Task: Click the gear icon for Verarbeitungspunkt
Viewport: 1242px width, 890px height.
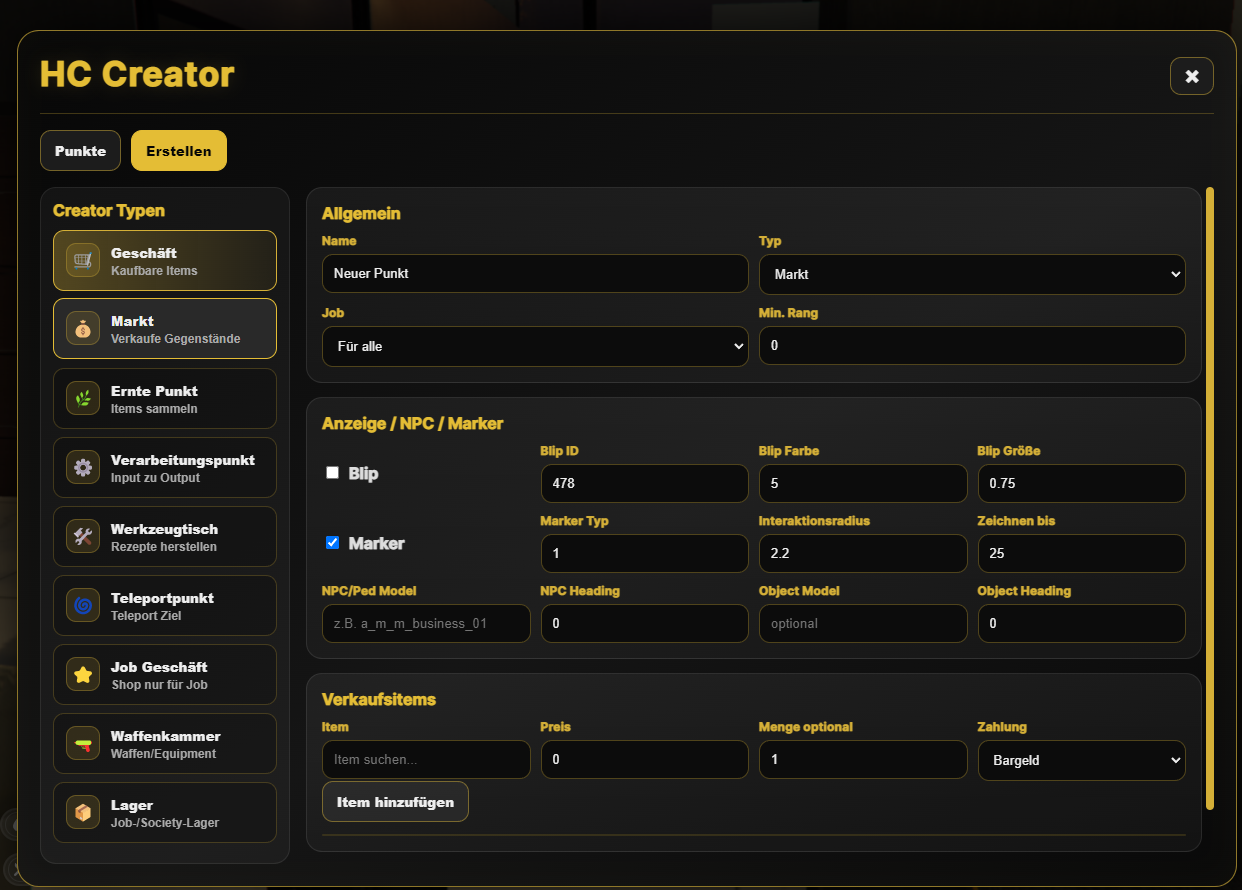Action: coord(83,467)
